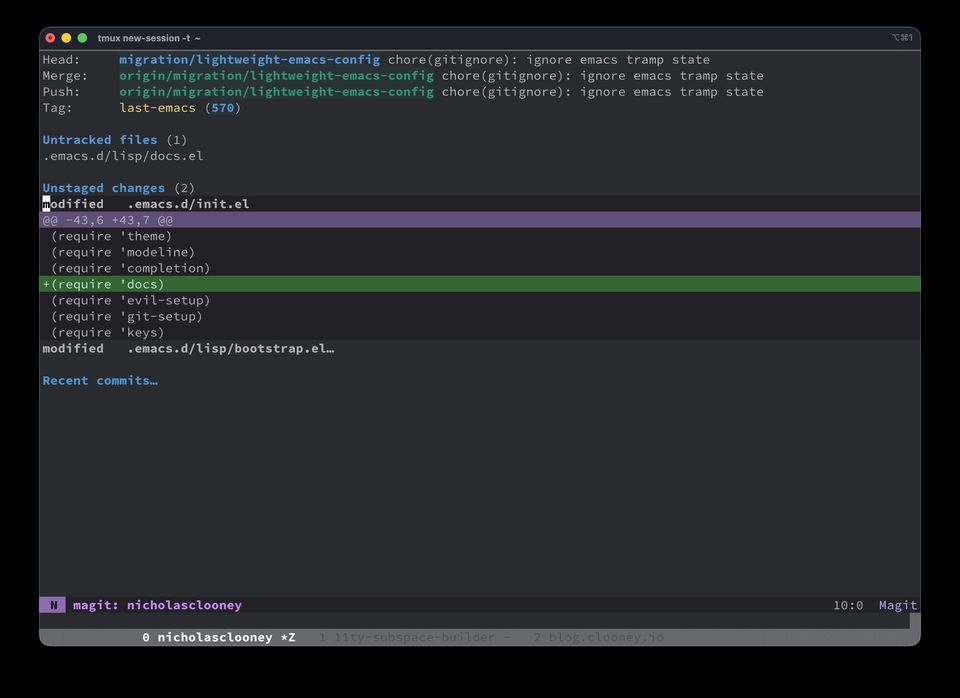Click the Push: label
This screenshot has width=960, height=698.
pos(61,91)
